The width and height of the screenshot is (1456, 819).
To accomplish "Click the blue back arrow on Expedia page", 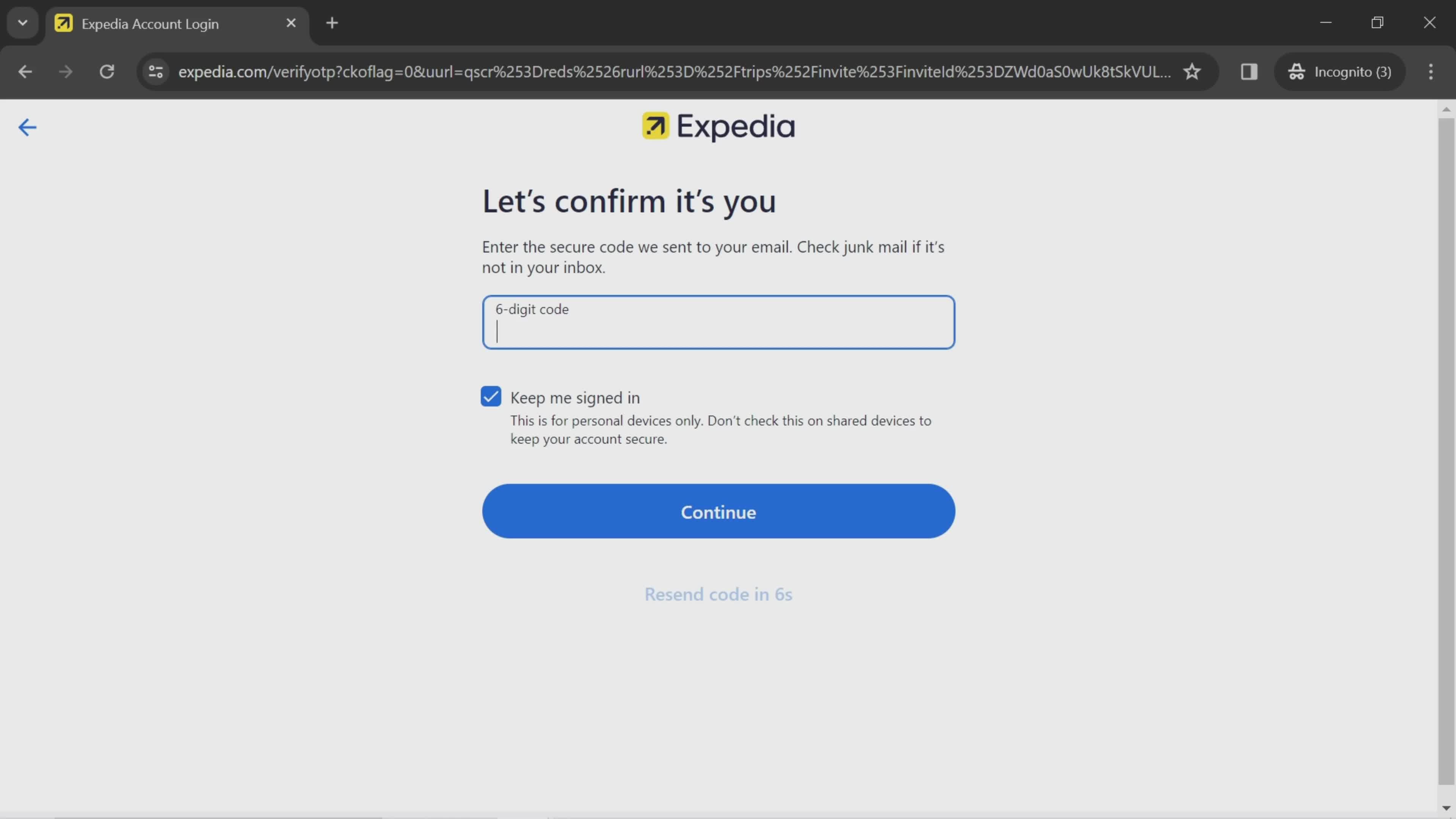I will (27, 127).
